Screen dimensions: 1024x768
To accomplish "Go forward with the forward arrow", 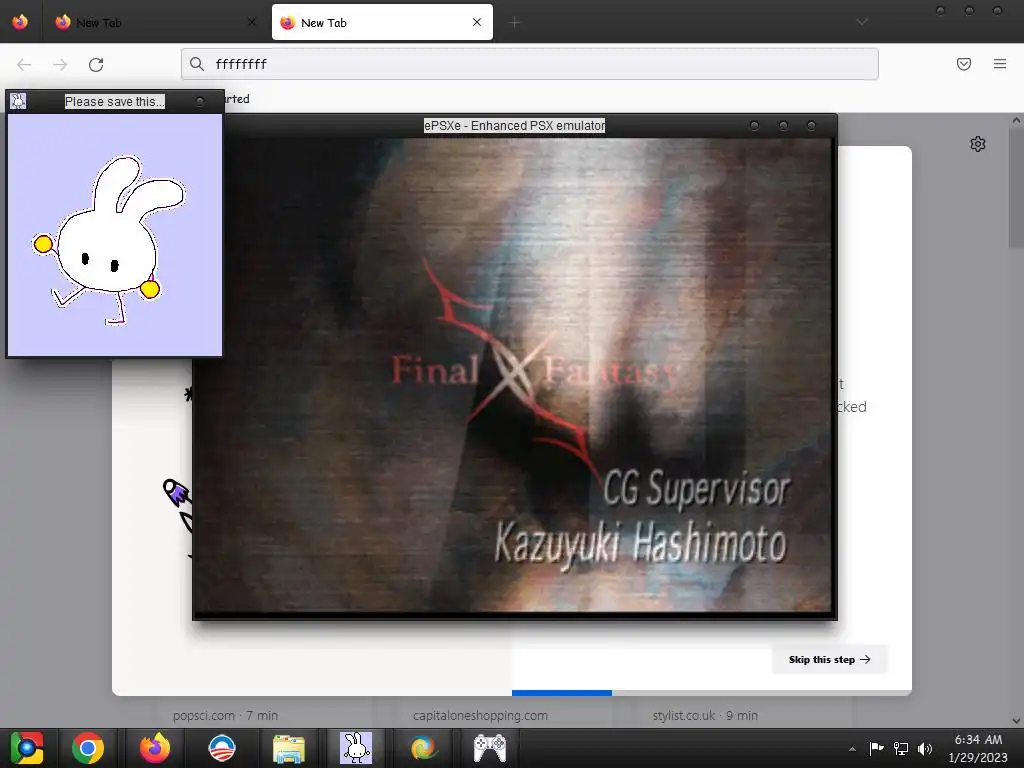I will click(x=60, y=64).
